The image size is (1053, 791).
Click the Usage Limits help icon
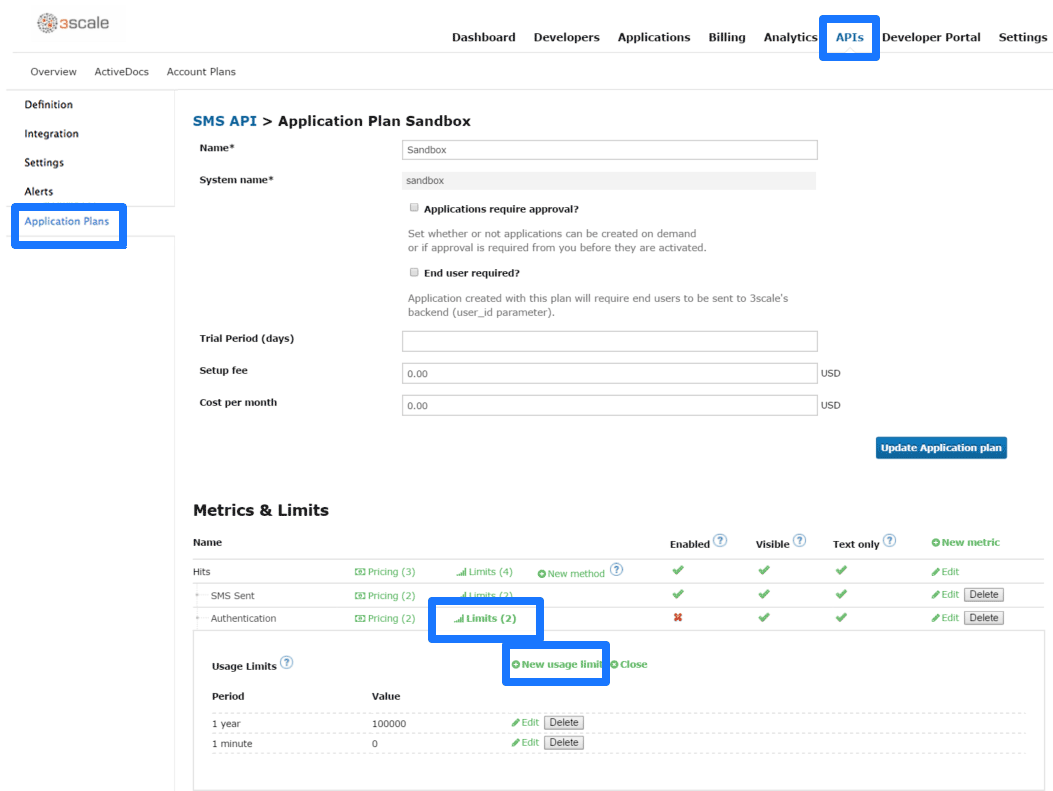[287, 662]
